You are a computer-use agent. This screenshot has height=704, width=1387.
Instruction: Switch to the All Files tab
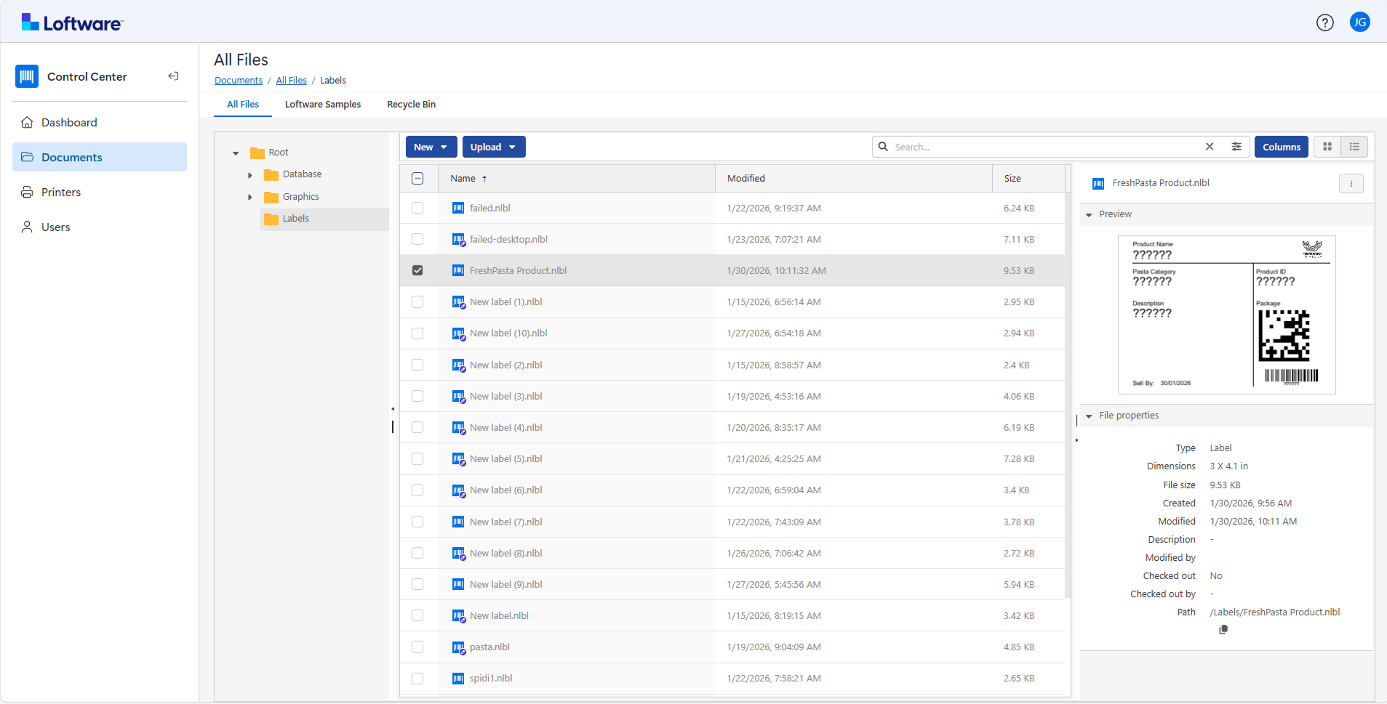coord(243,104)
